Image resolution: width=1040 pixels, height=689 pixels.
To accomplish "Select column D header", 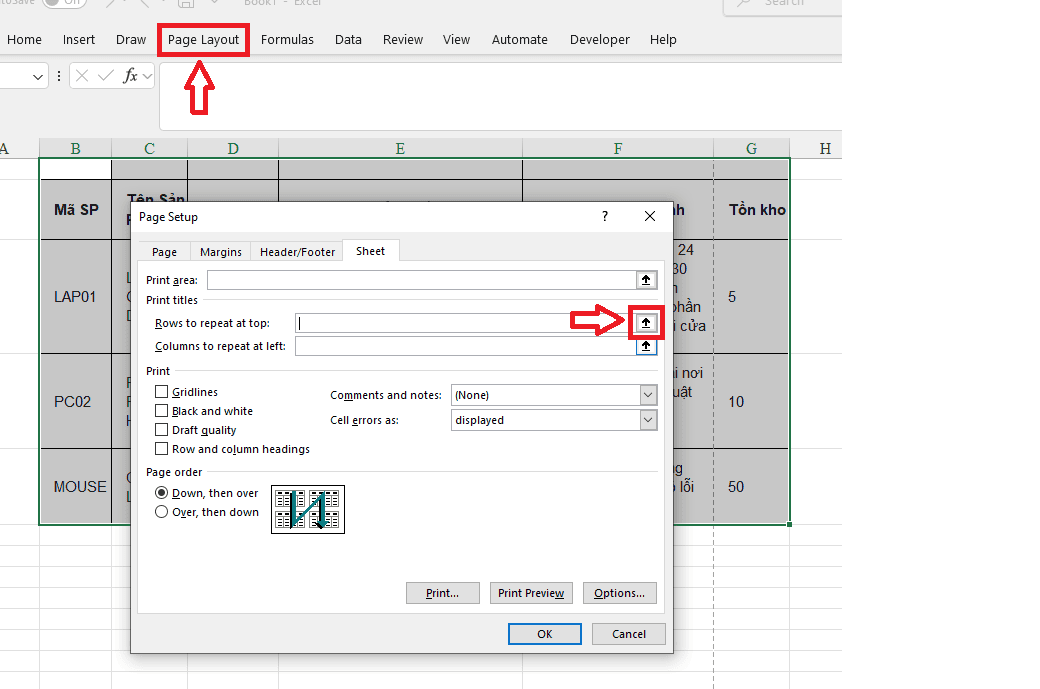I will tap(233, 149).
